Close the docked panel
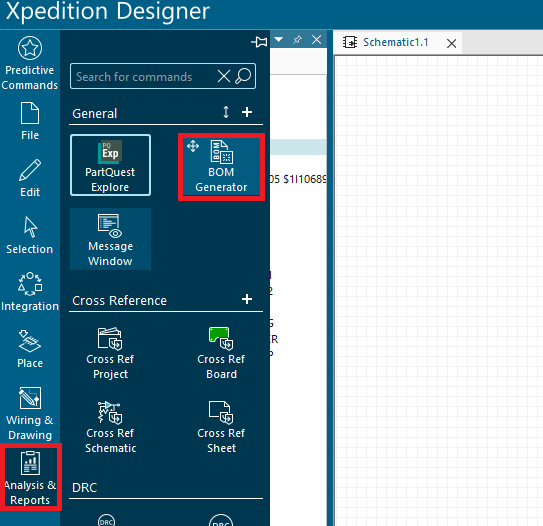Viewport: 543px width, 526px height. [317, 39]
